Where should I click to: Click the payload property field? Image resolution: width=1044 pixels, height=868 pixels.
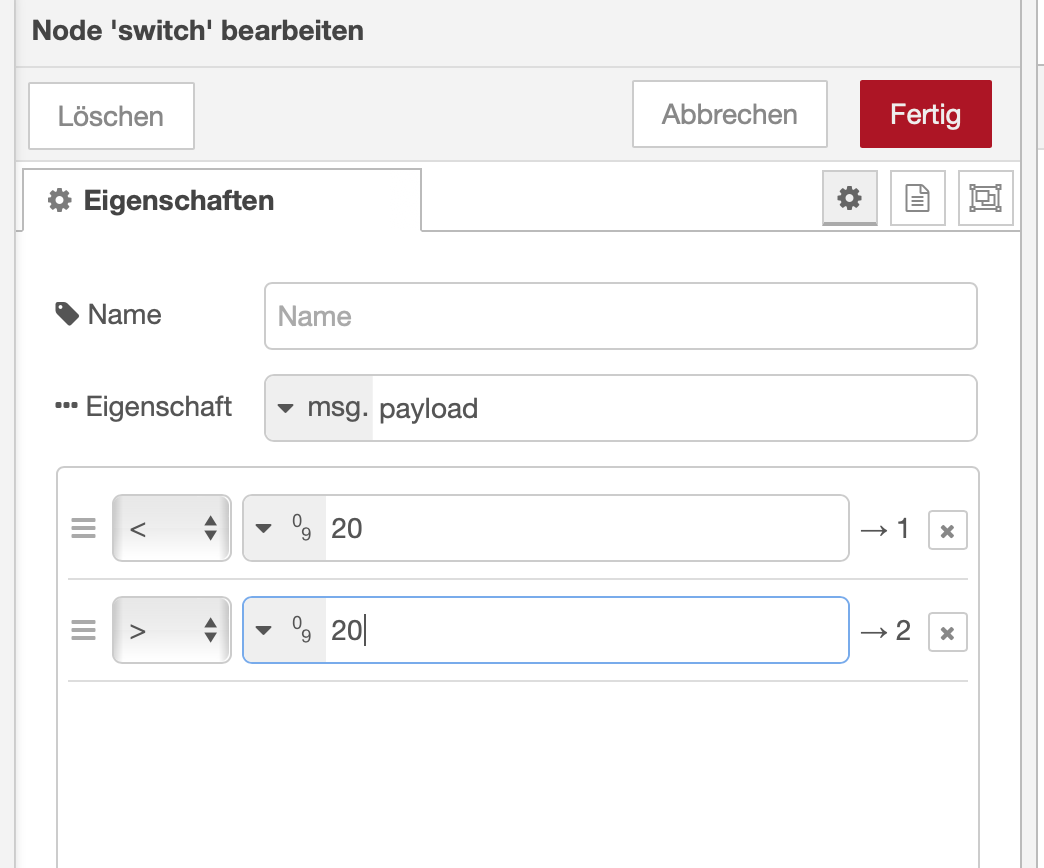[x=670, y=408]
